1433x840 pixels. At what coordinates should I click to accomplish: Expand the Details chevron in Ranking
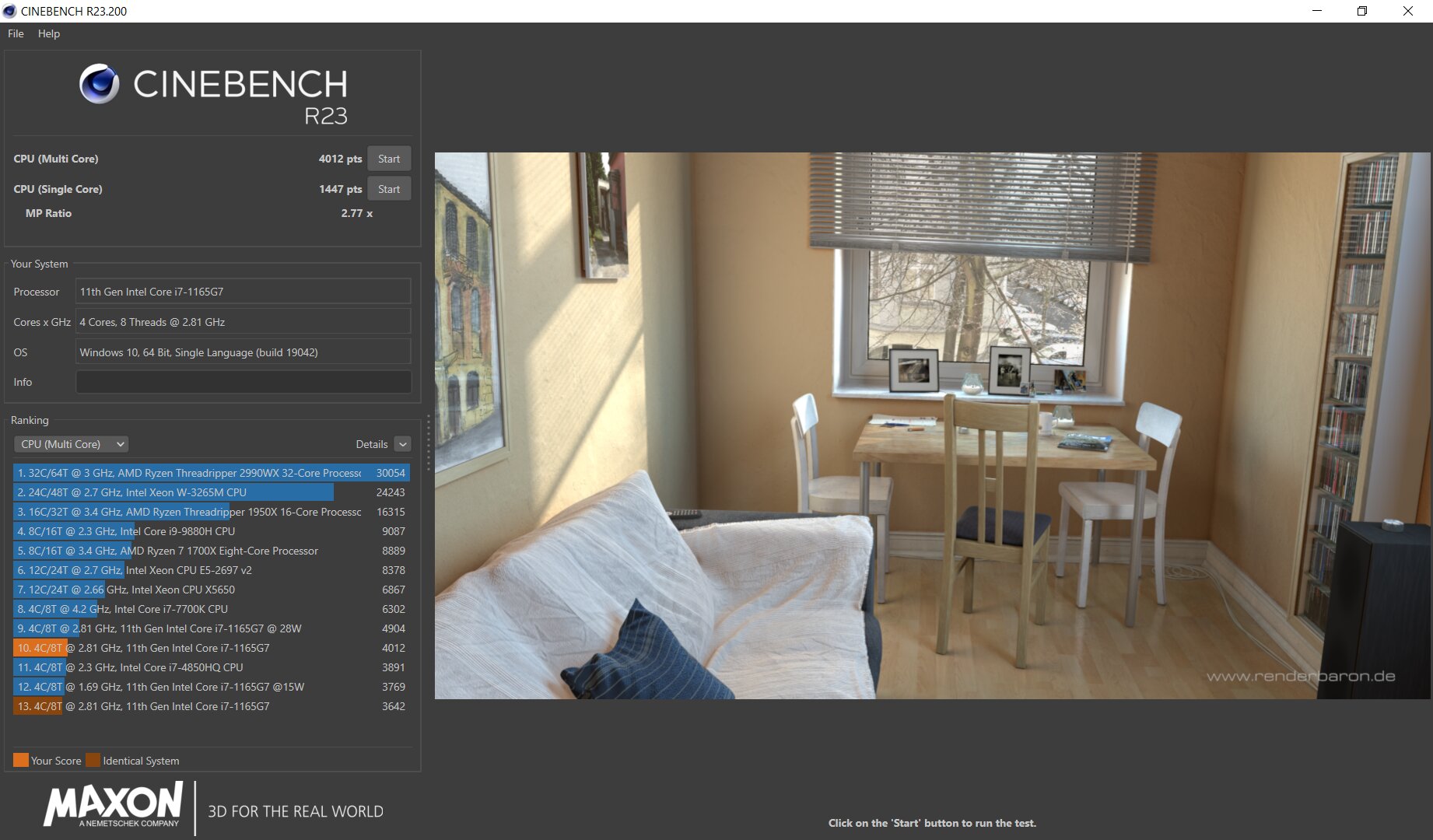click(402, 444)
